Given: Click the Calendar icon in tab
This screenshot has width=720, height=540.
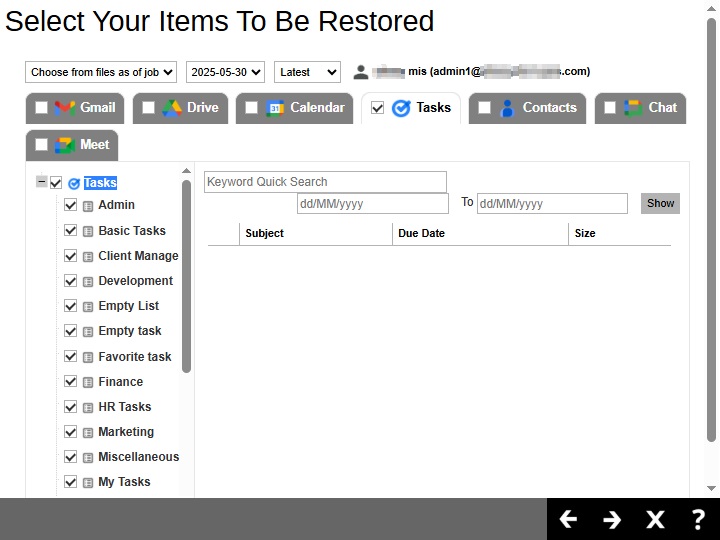Looking at the screenshot, I should click(x=275, y=108).
